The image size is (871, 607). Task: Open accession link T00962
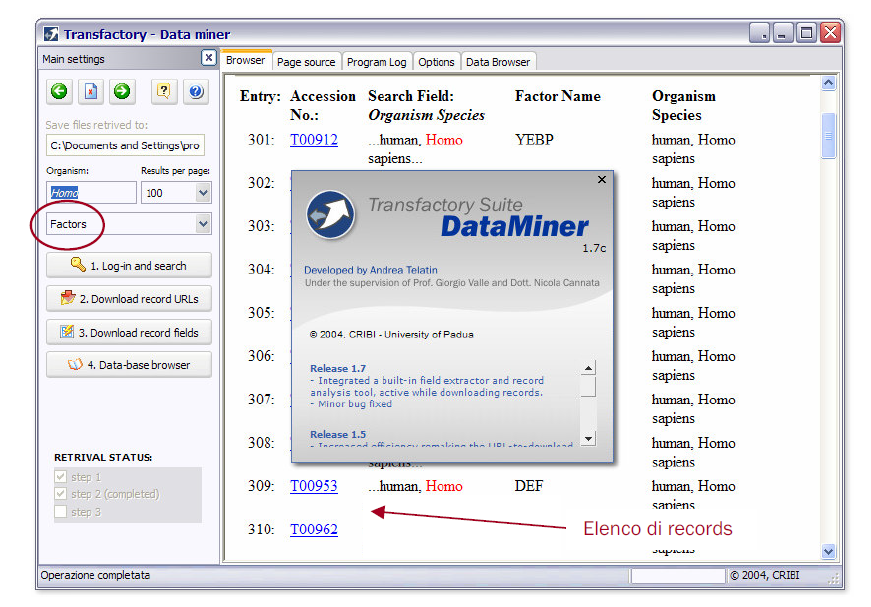pos(314,529)
